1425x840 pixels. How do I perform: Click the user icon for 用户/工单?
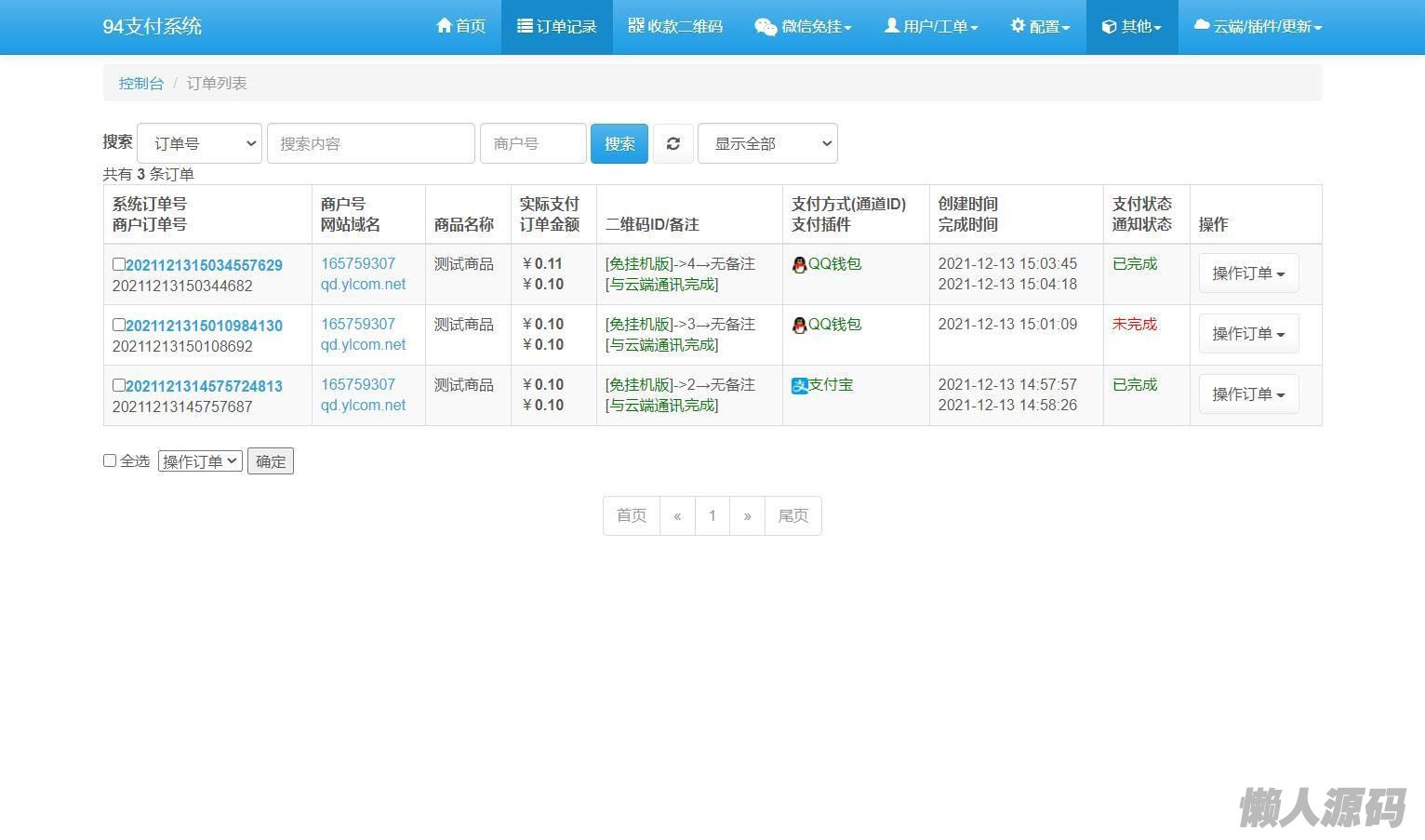tap(891, 26)
